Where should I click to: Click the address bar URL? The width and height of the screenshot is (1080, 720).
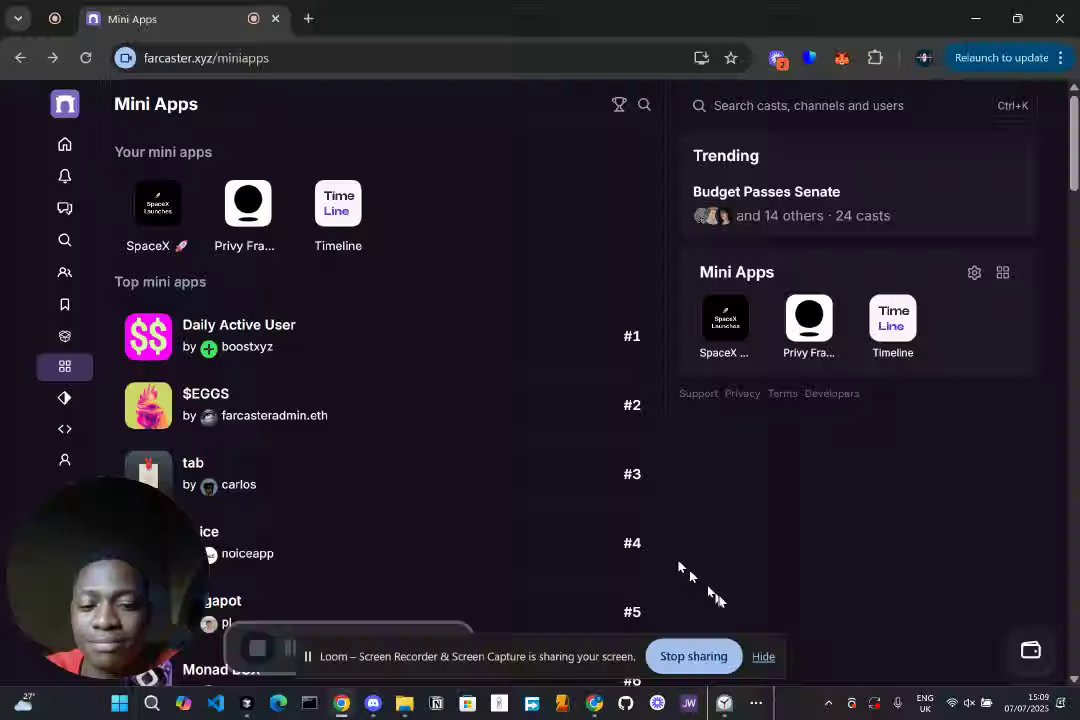206,59
